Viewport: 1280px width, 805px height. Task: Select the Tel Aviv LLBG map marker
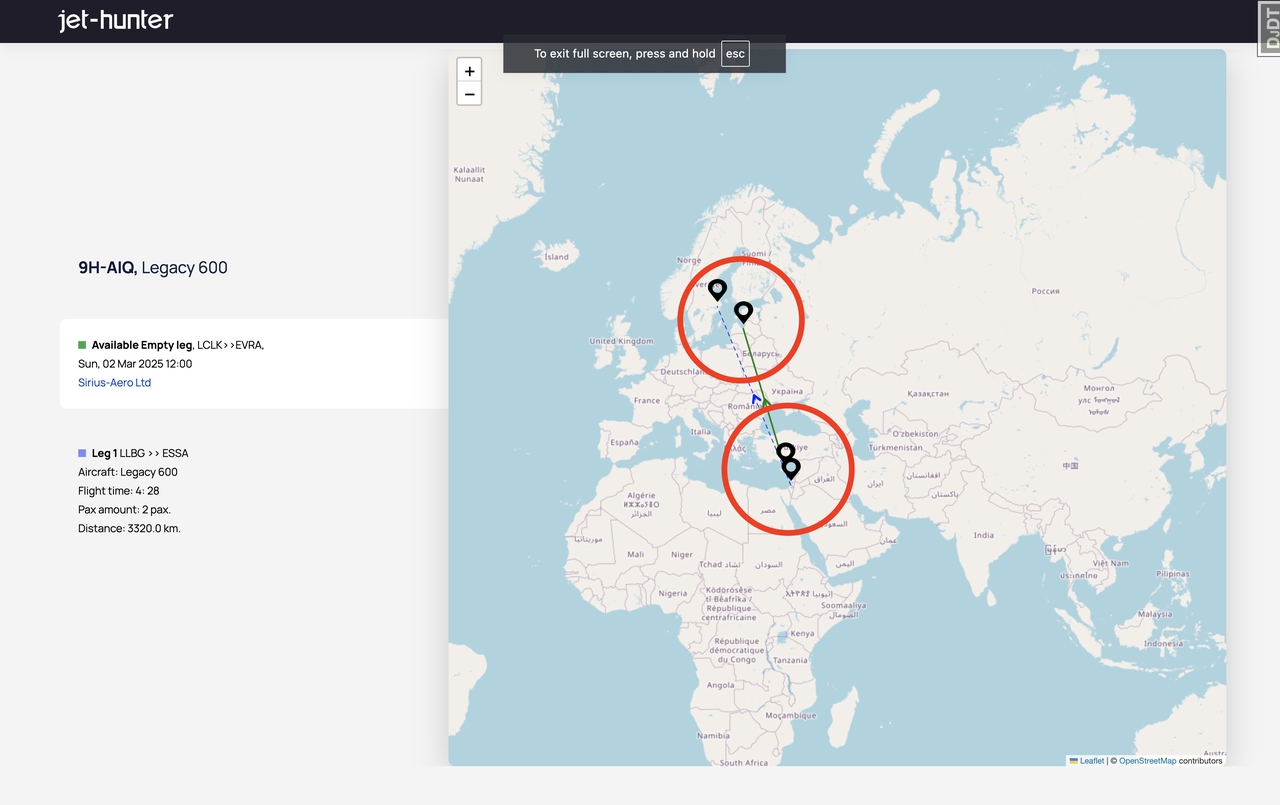pos(792,468)
